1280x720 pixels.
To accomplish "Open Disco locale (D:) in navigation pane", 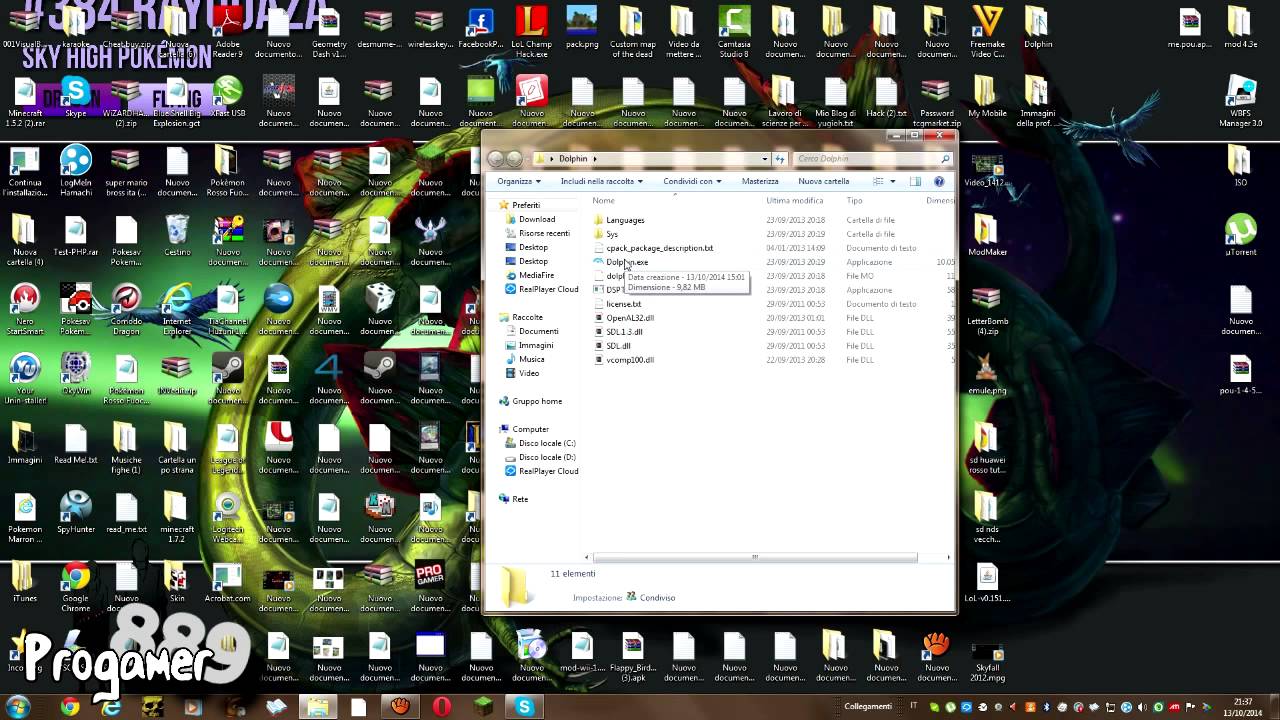I will point(547,457).
